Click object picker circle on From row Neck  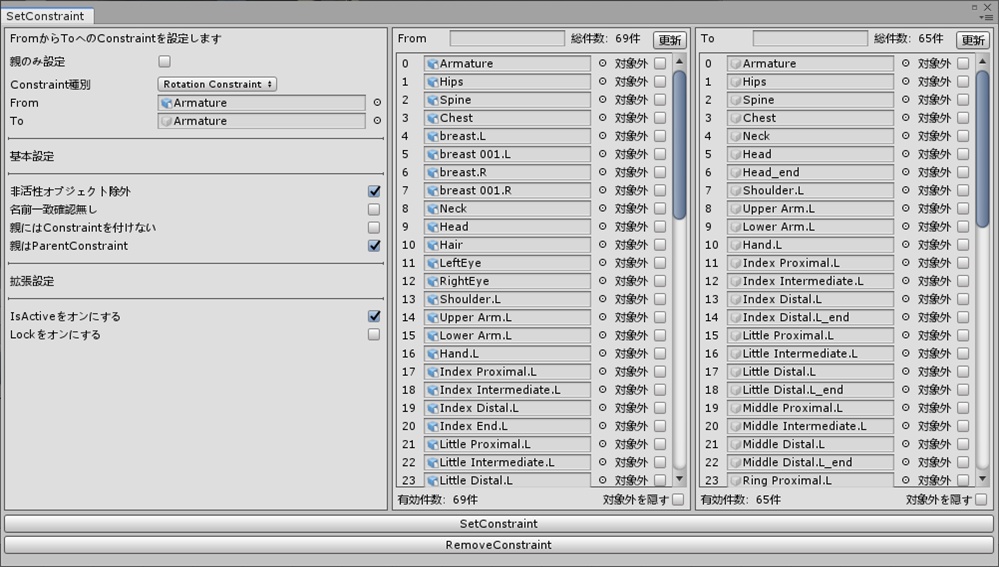(603, 208)
